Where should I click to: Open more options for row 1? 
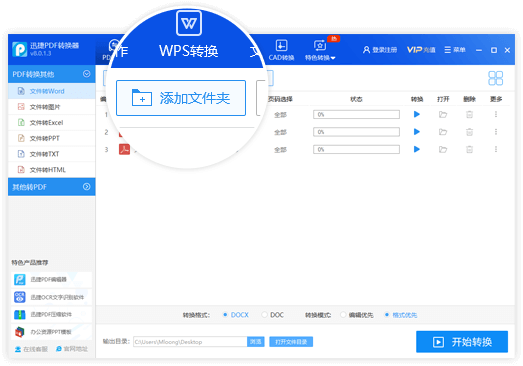(x=496, y=114)
